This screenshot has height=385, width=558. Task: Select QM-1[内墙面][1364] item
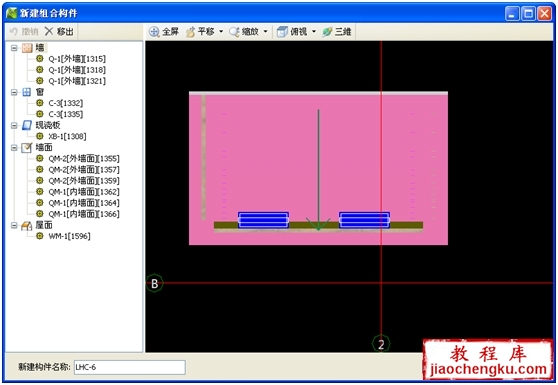click(x=84, y=203)
